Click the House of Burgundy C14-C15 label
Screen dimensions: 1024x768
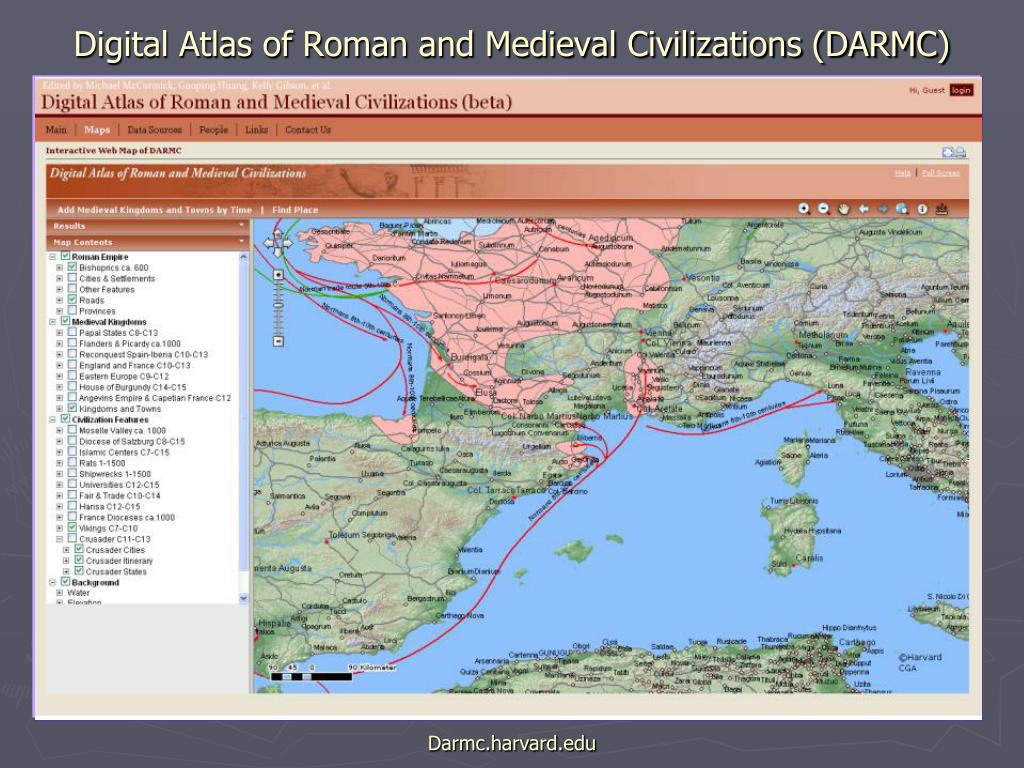tap(133, 387)
